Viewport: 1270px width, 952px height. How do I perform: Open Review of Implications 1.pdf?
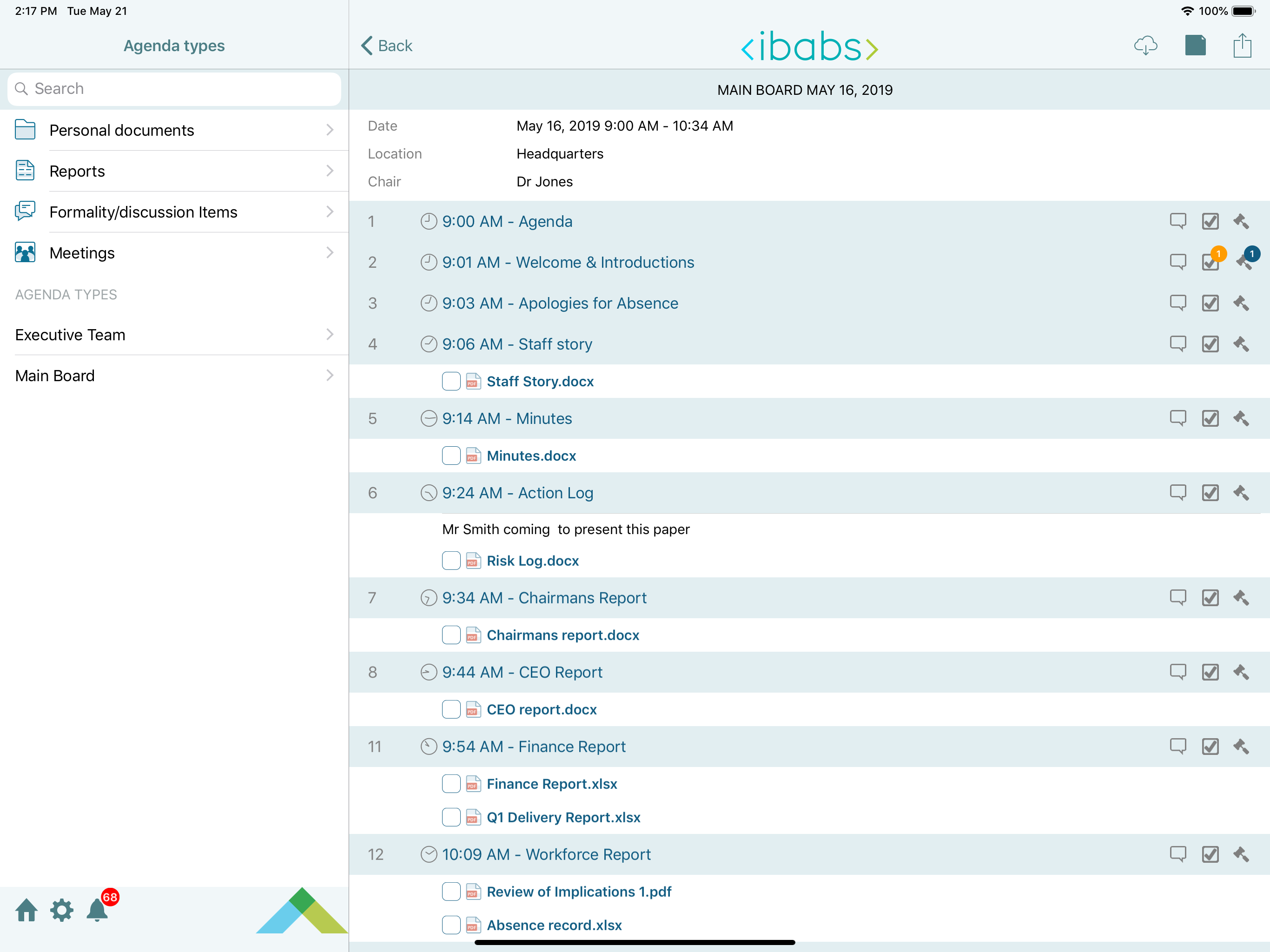pyautogui.click(x=579, y=892)
